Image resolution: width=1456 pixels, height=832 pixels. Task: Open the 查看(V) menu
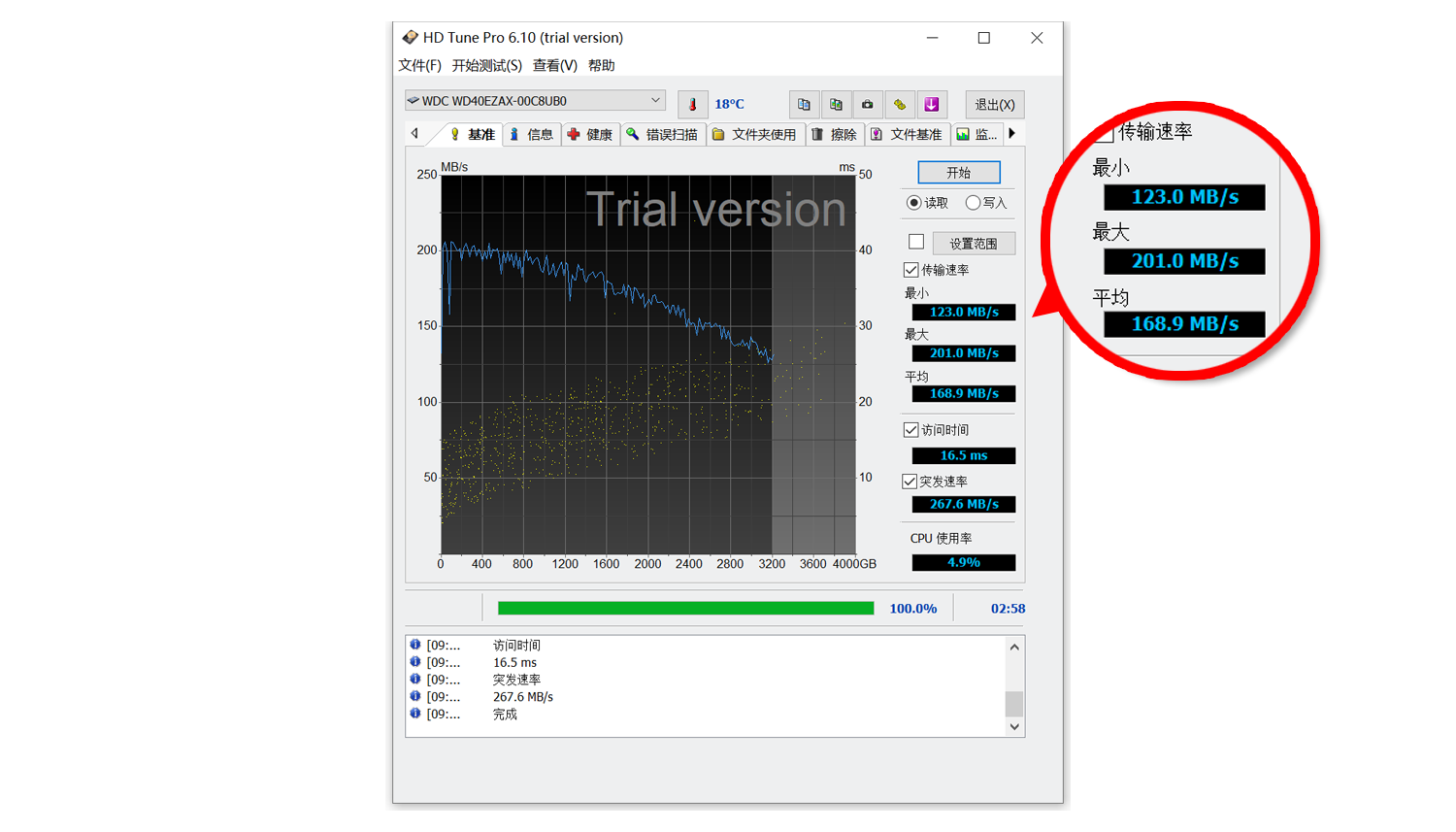pyautogui.click(x=555, y=65)
